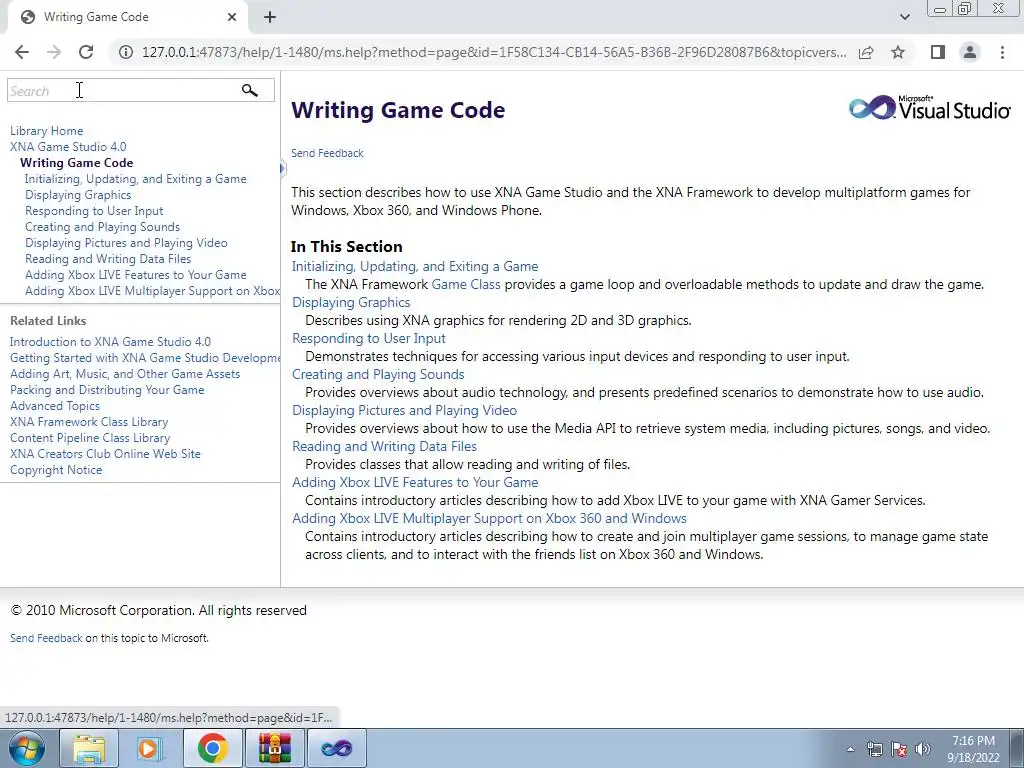Open XNA Framework Class Library link
This screenshot has height=768, width=1024.
89,422
